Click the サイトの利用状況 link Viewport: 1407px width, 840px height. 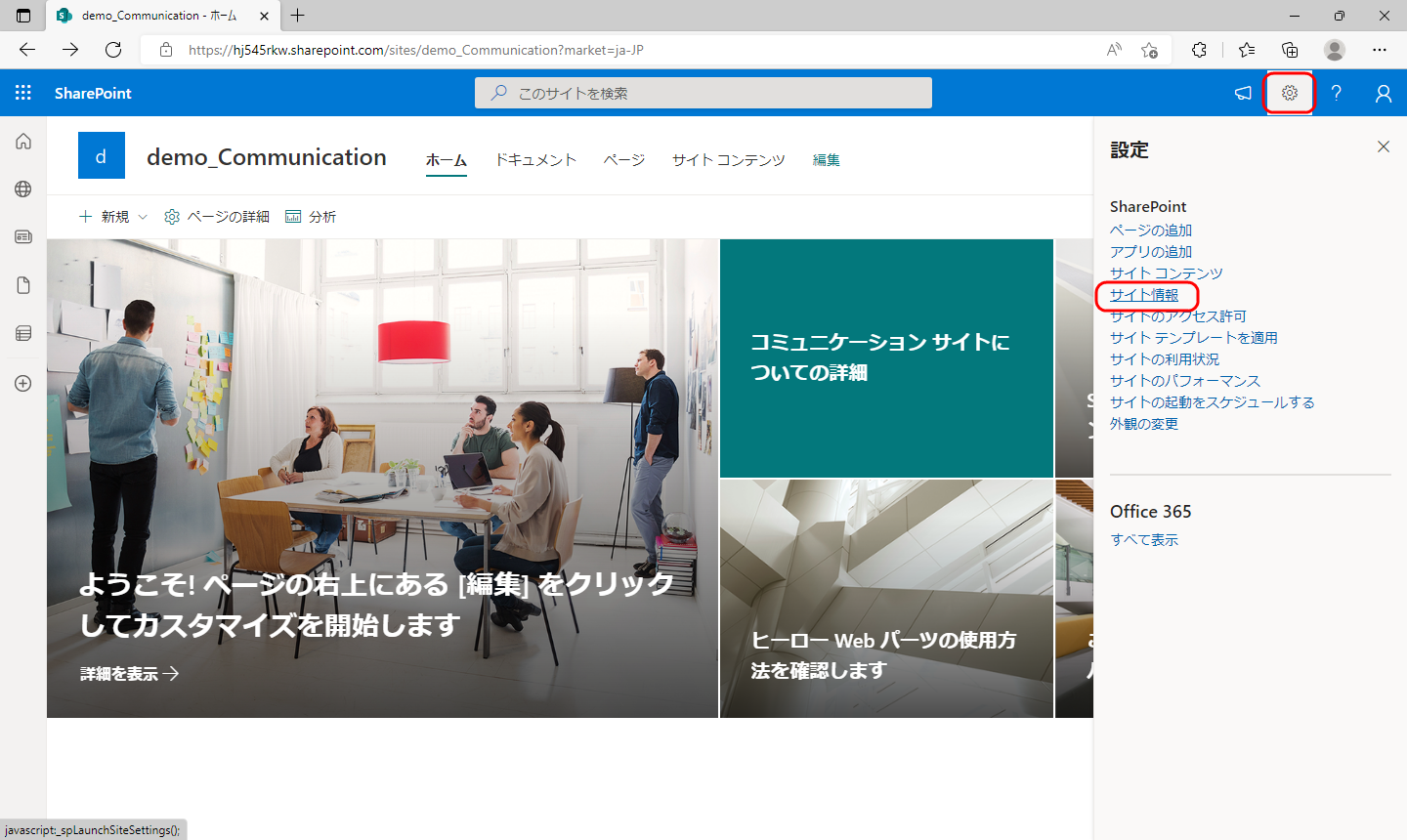tap(1165, 359)
